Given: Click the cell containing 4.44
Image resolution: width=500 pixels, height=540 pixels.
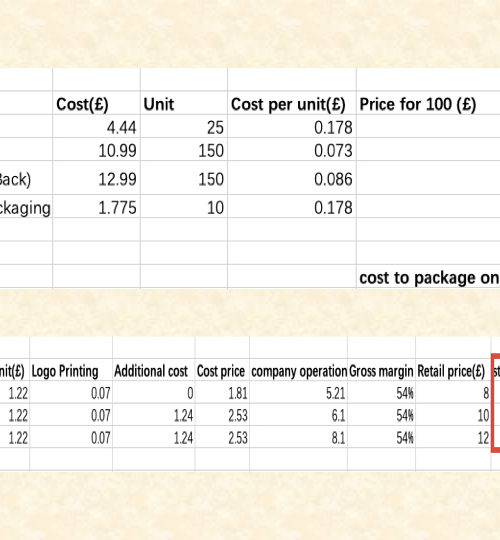Looking at the screenshot, I should coord(96,127).
